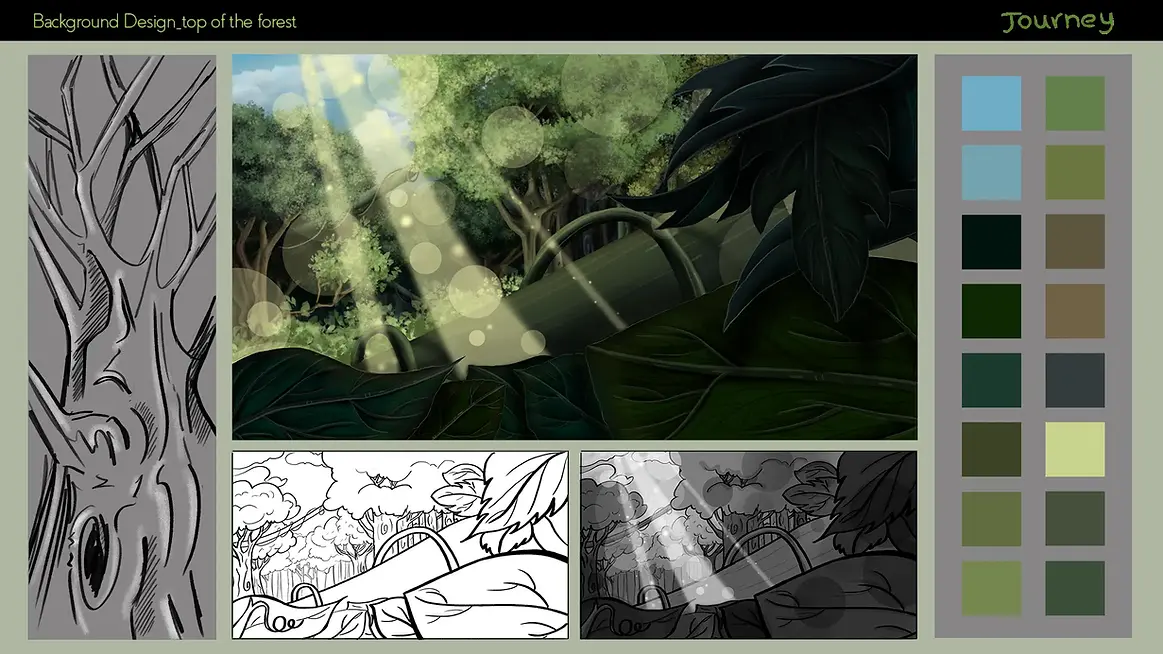This screenshot has width=1163, height=654.
Task: Choose the dark teal color swatch
Action: coord(992,380)
